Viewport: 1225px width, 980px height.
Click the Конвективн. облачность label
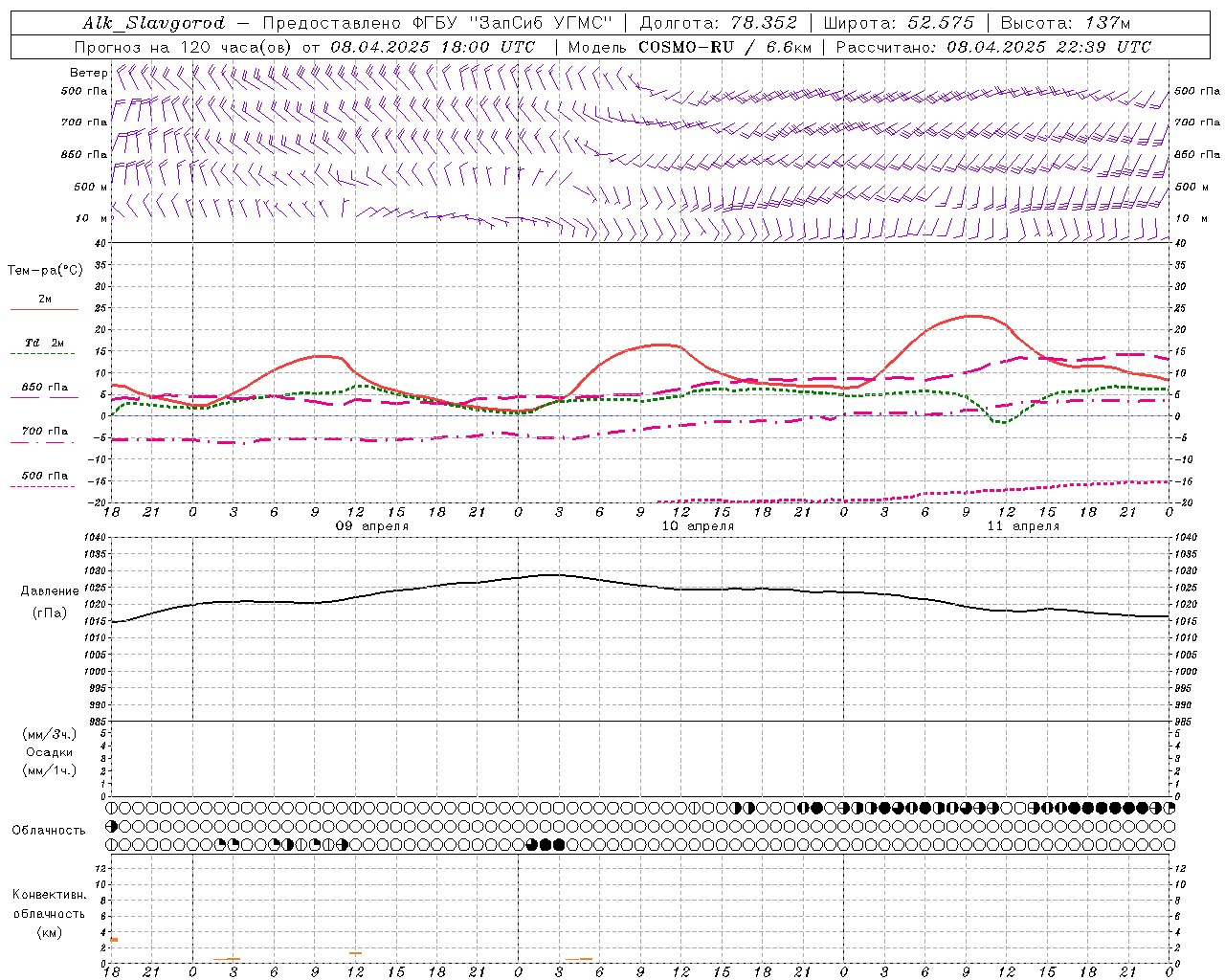[x=49, y=904]
